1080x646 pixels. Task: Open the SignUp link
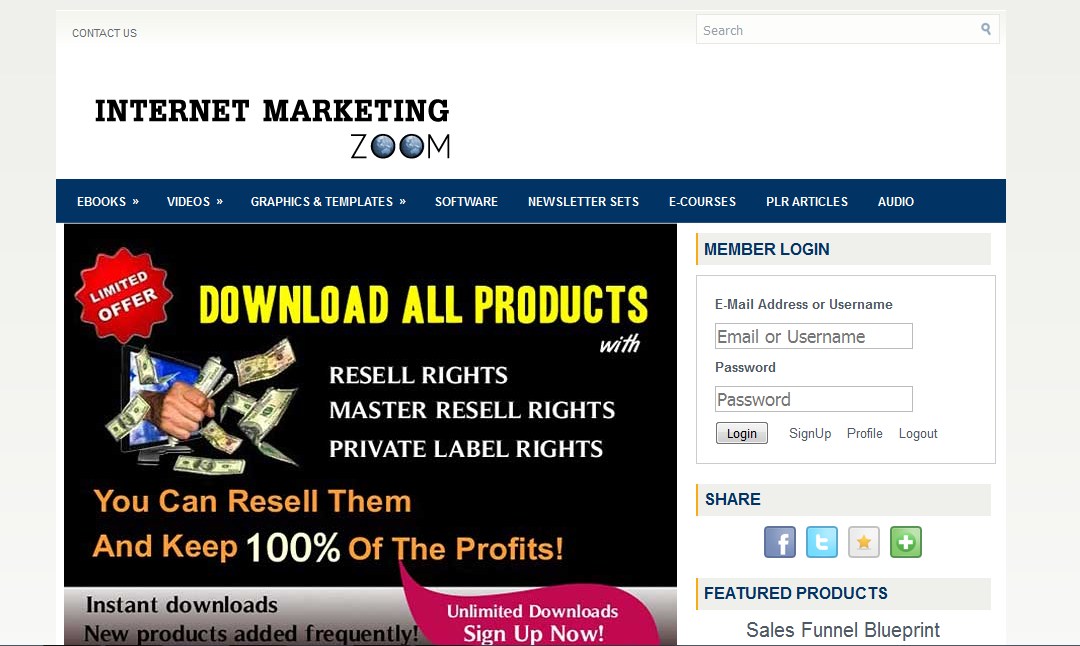click(x=810, y=433)
